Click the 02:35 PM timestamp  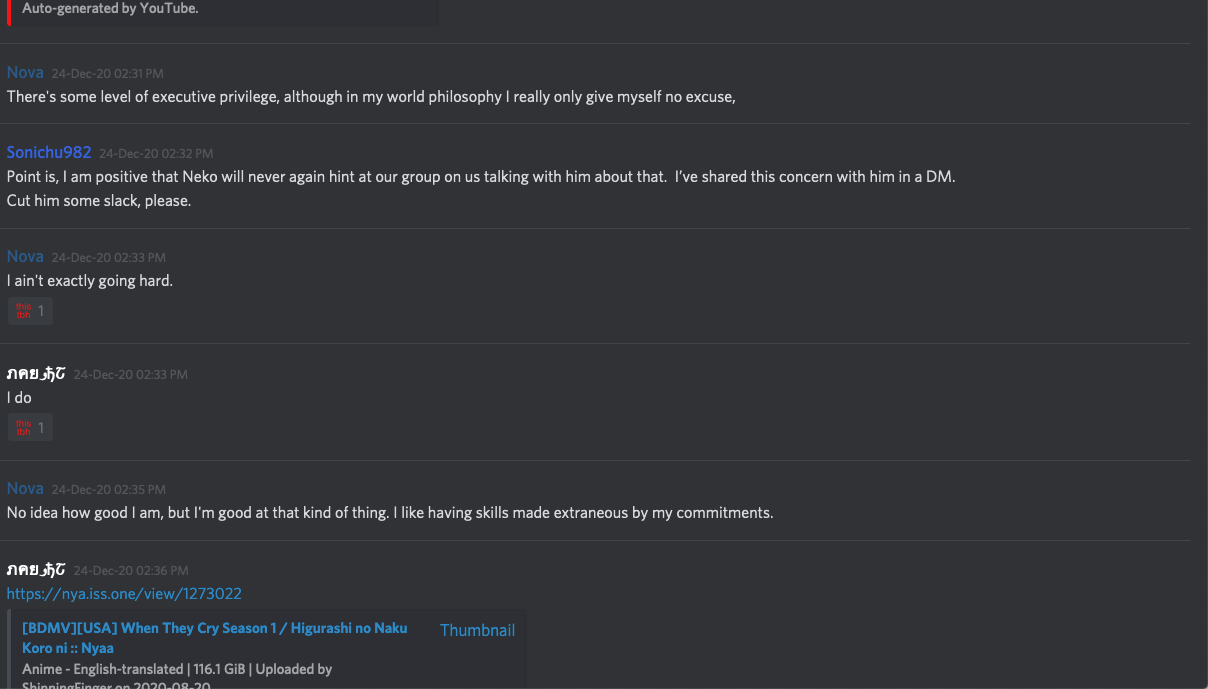click(x=109, y=489)
